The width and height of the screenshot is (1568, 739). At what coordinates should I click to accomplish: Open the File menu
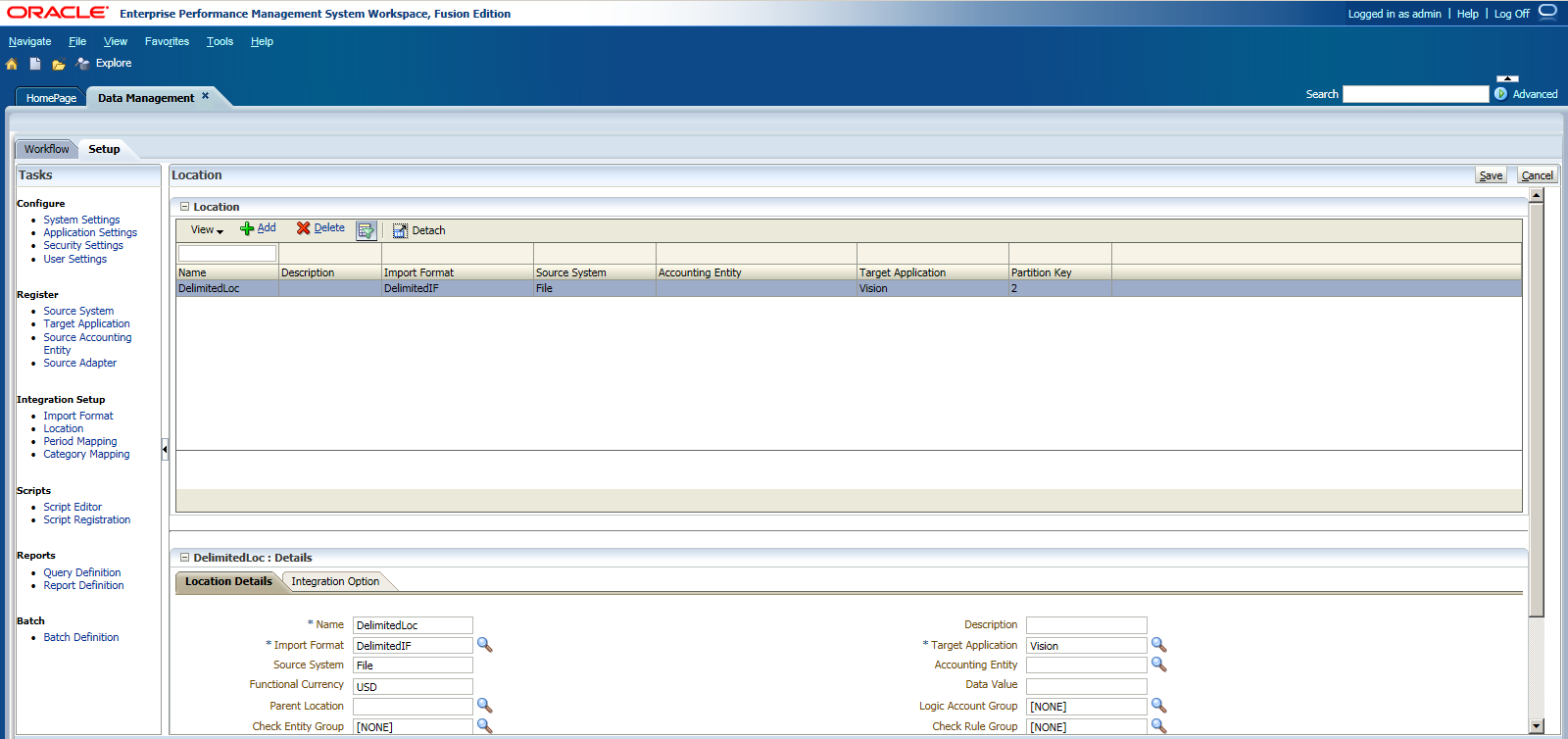(77, 41)
